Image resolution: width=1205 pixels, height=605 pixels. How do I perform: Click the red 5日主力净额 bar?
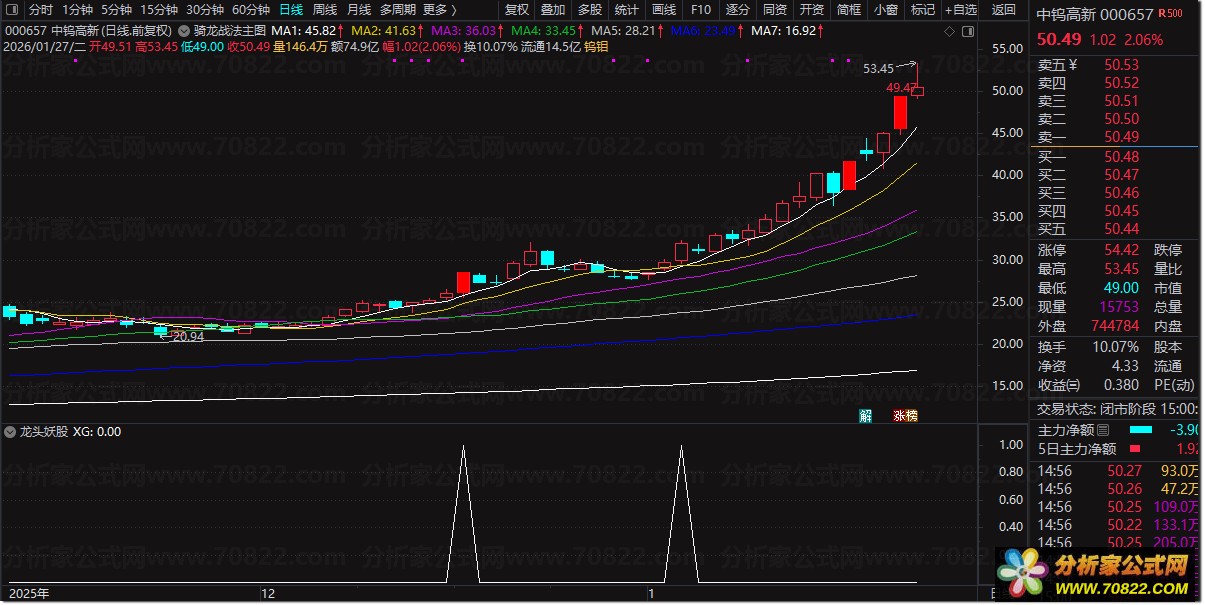1134,449
